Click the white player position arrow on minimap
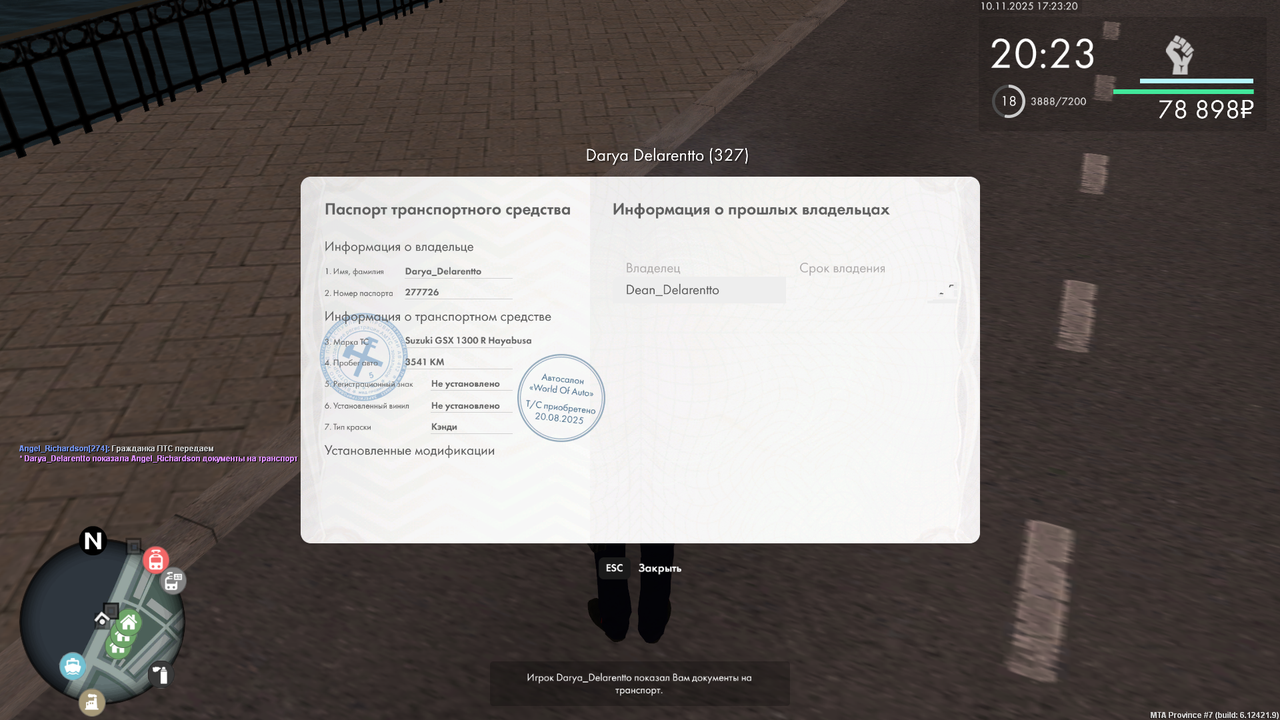Image resolution: width=1280 pixels, height=720 pixels. click(x=101, y=620)
